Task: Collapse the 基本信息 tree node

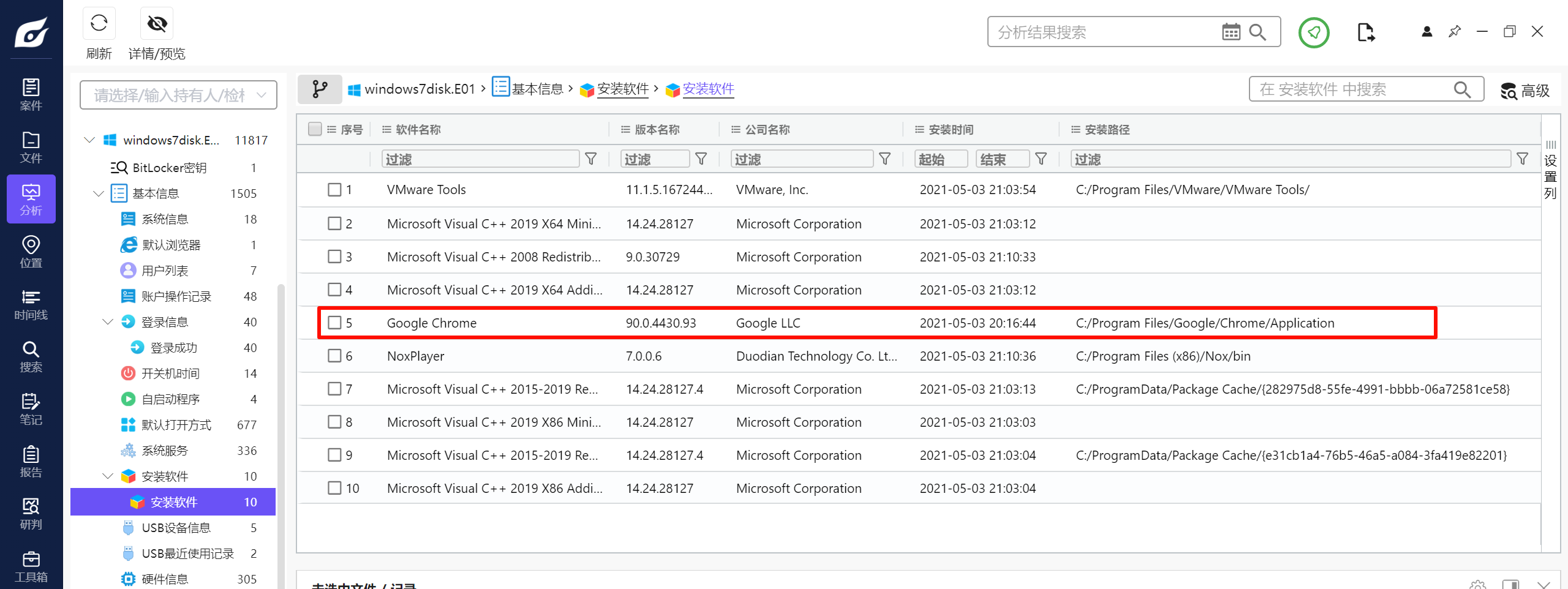Action: [x=99, y=193]
